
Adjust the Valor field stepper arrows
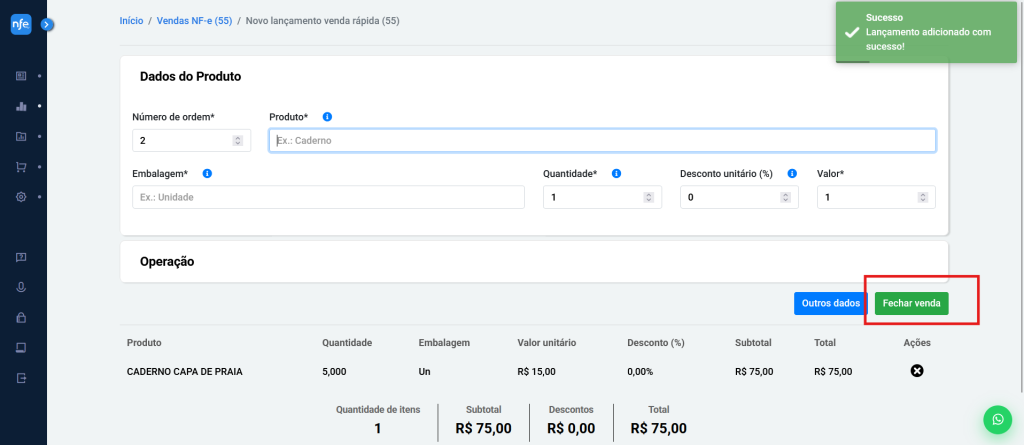point(922,197)
